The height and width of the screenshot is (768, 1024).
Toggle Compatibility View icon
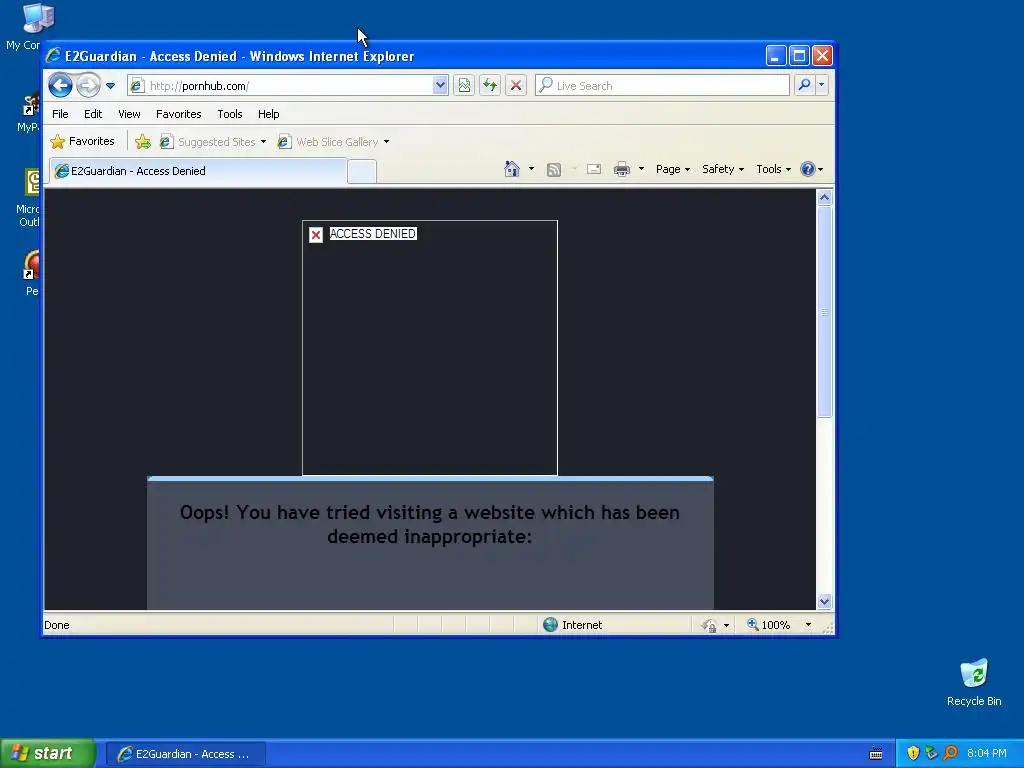464,86
